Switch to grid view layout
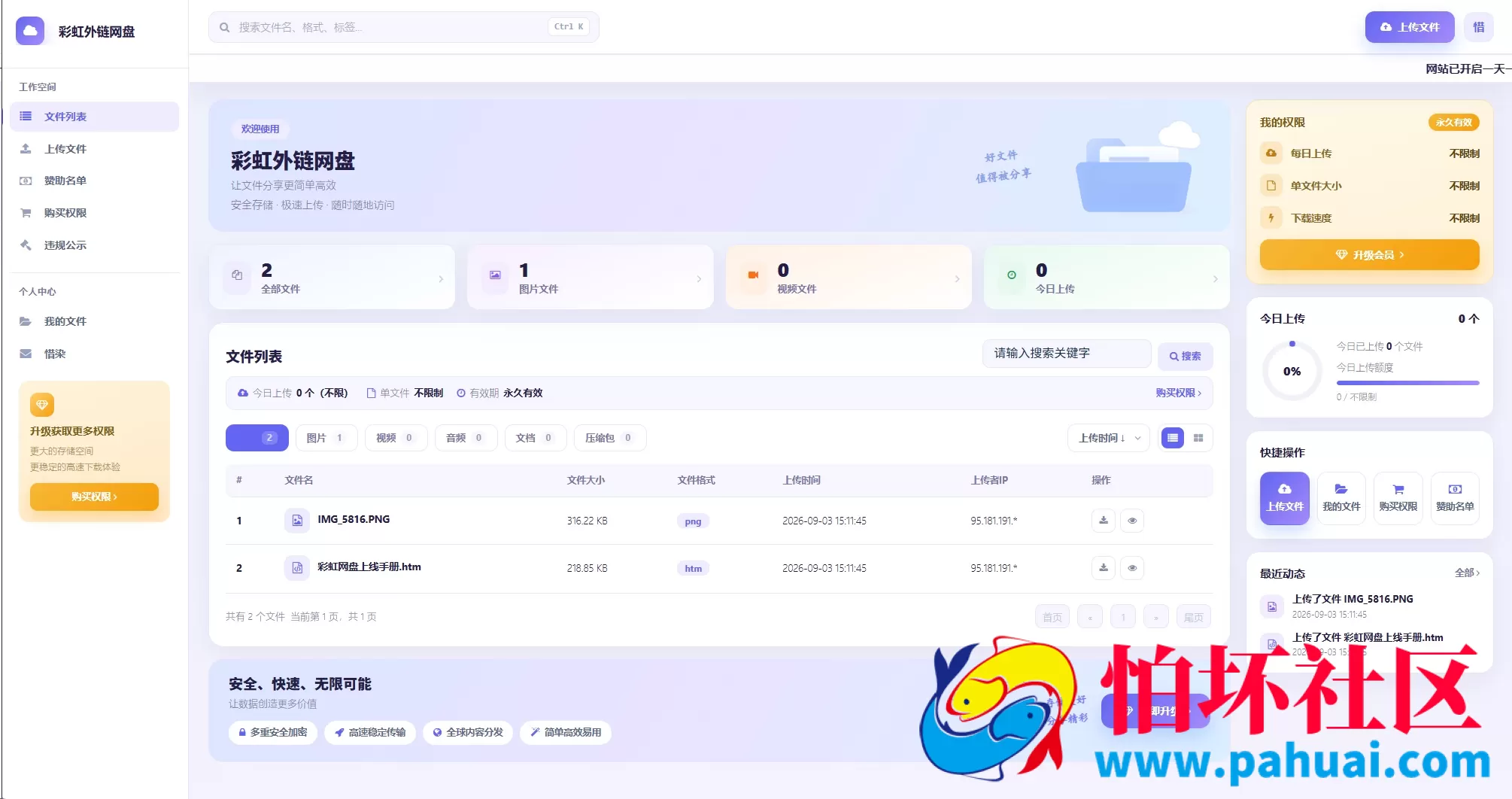This screenshot has width=1512, height=799. (1198, 438)
